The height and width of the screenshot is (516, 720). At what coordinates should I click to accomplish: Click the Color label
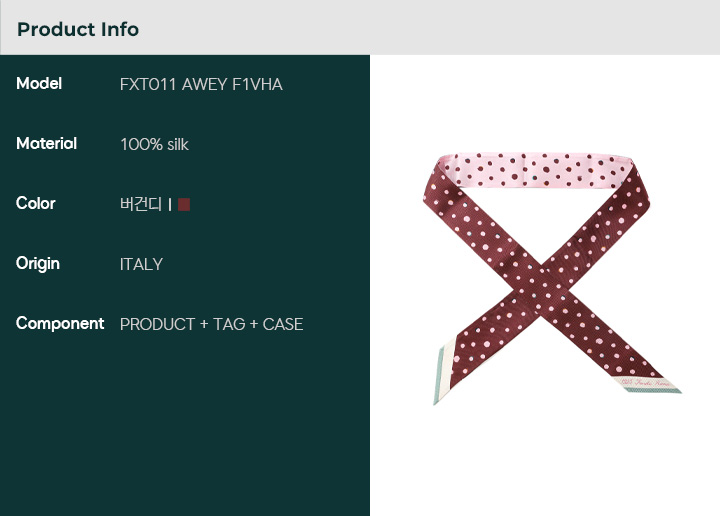[x=36, y=203]
